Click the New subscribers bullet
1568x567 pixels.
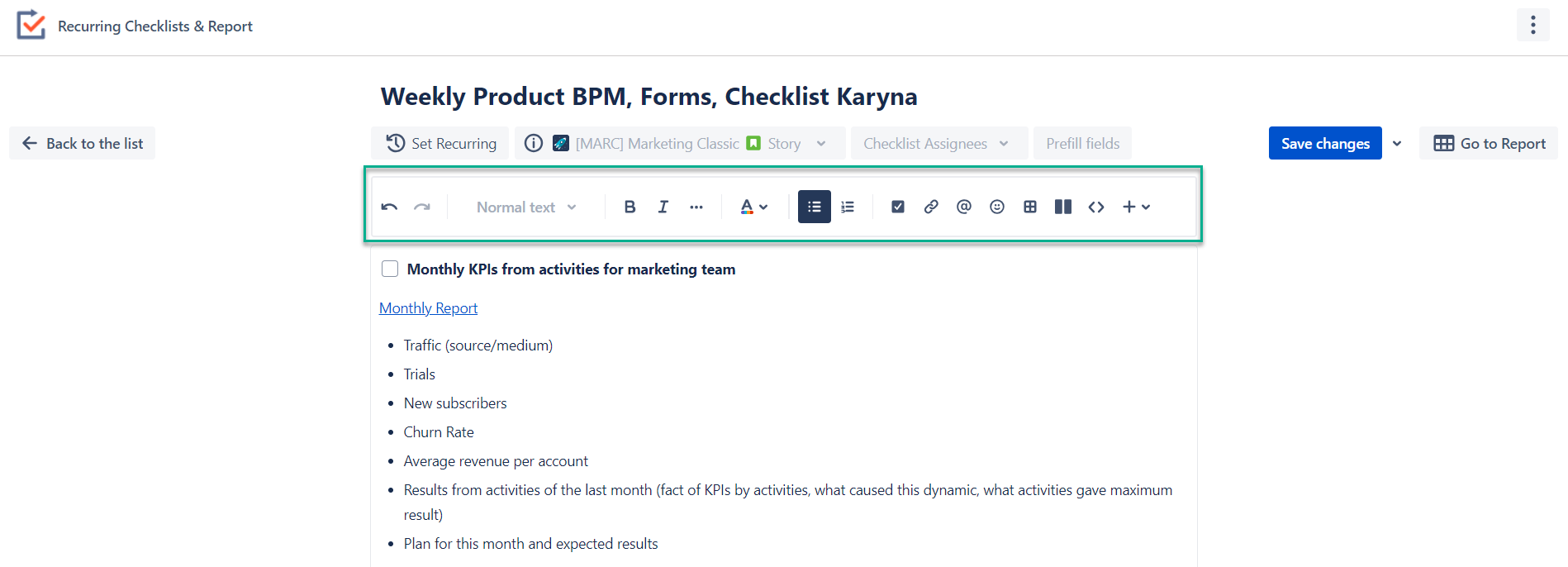[x=455, y=403]
